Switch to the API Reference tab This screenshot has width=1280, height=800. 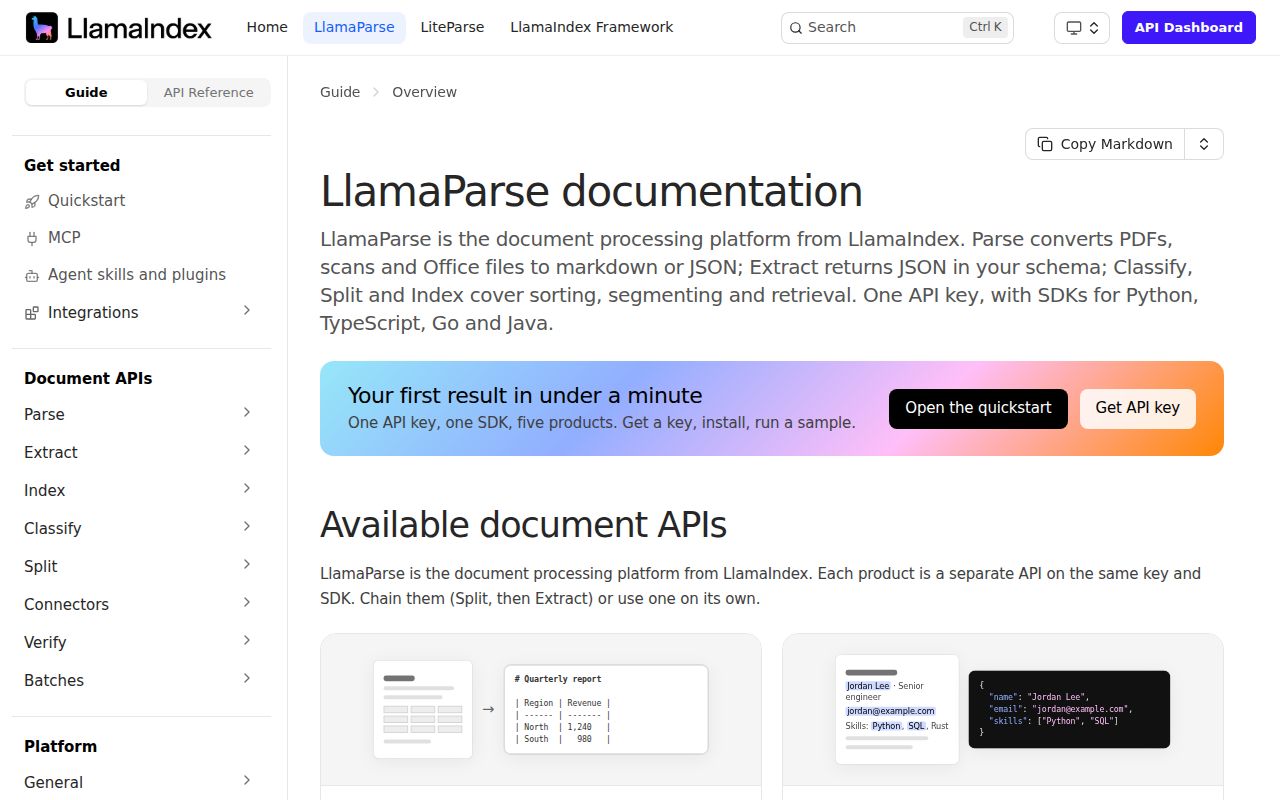[x=208, y=92]
